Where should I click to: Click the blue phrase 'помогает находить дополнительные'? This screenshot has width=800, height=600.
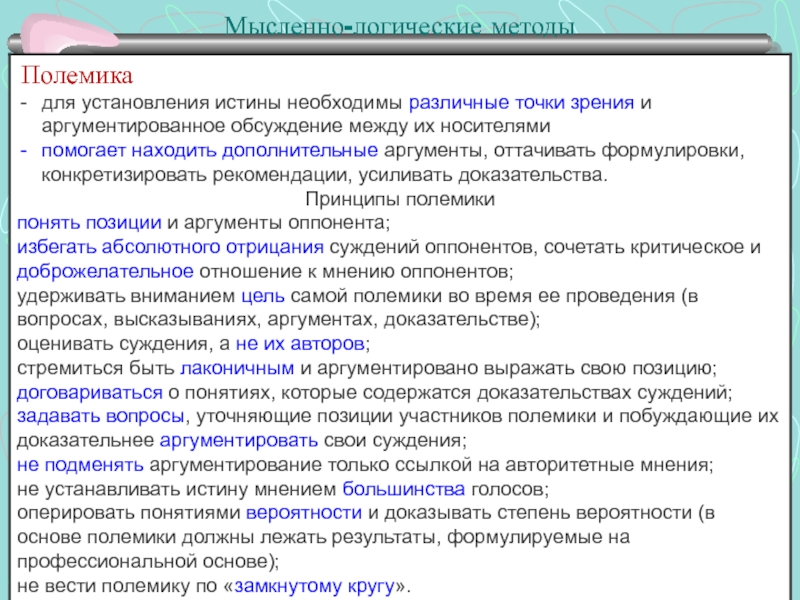click(x=210, y=151)
